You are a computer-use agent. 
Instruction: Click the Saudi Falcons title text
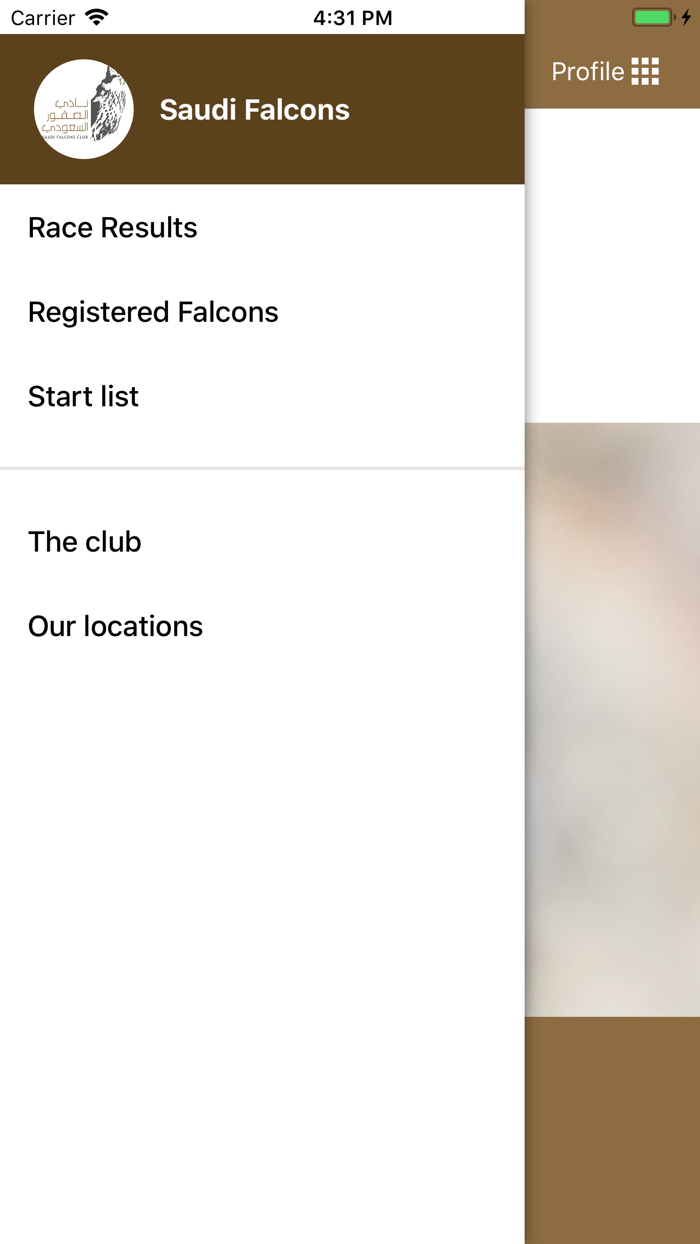click(x=254, y=109)
